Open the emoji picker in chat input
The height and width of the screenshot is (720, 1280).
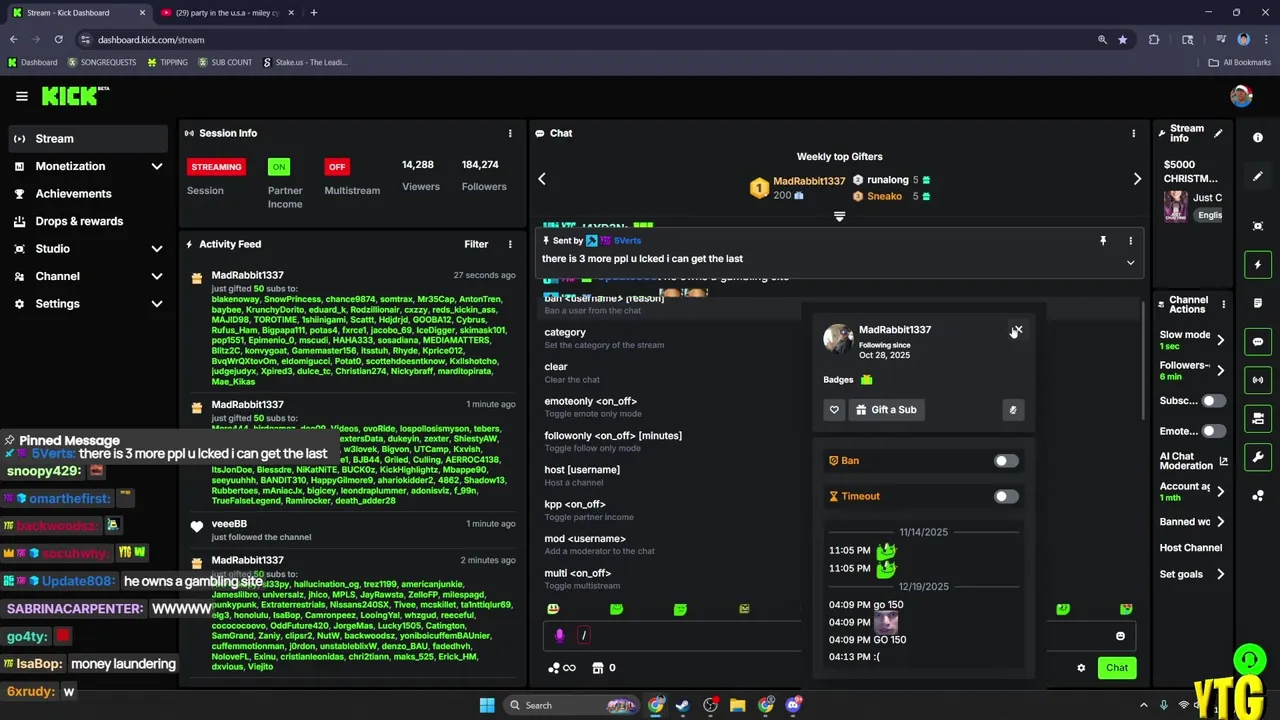pos(1120,636)
